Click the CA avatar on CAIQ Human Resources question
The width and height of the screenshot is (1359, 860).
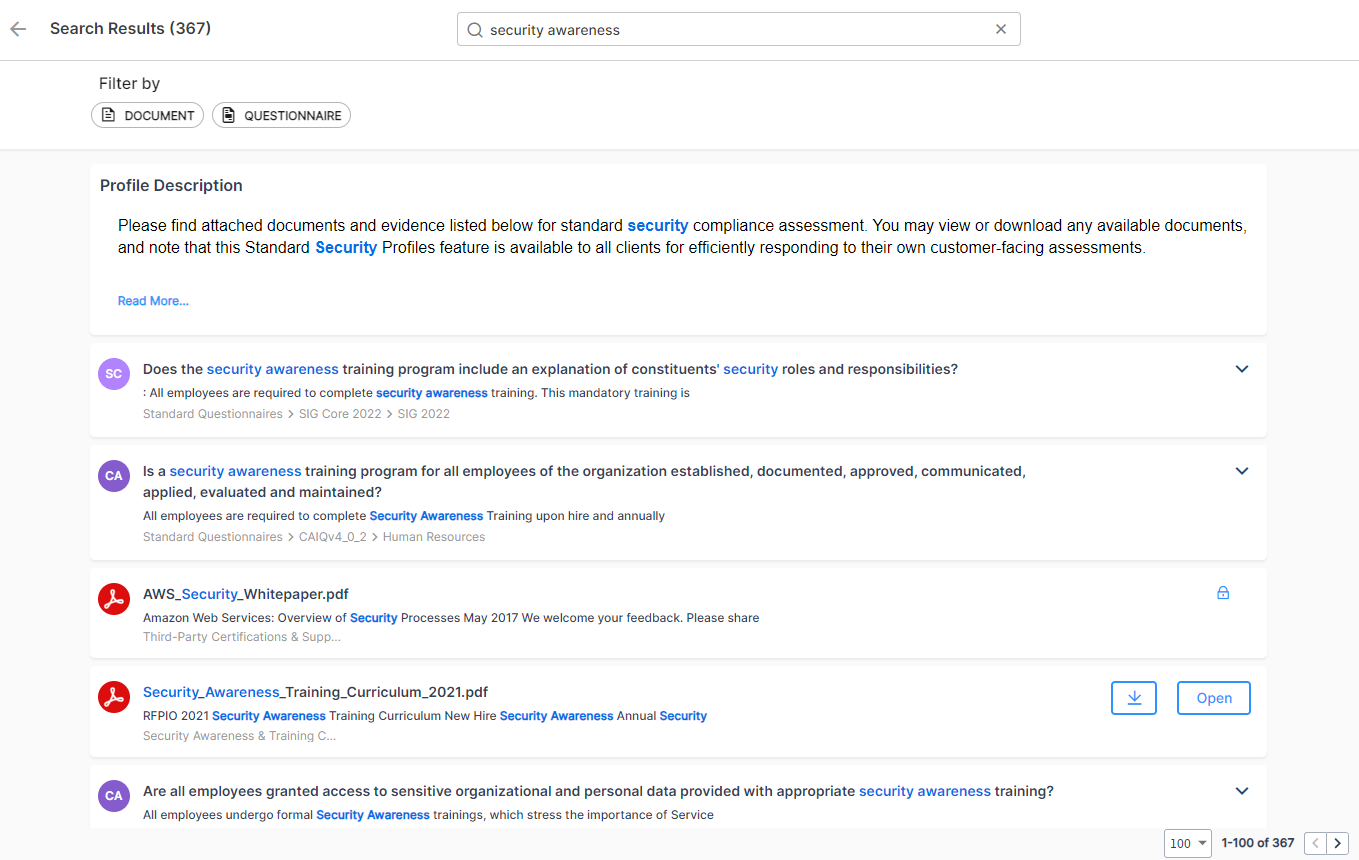[114, 476]
